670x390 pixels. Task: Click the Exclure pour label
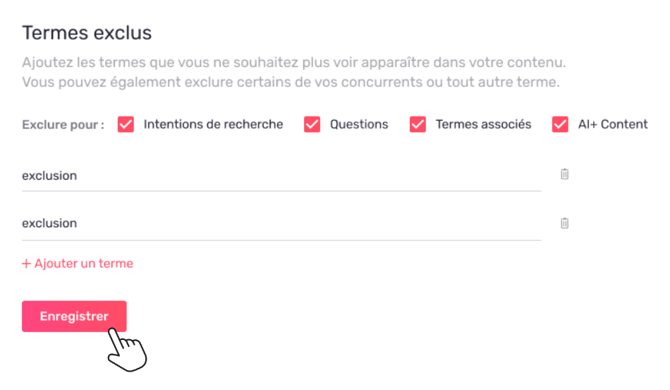tap(63, 125)
